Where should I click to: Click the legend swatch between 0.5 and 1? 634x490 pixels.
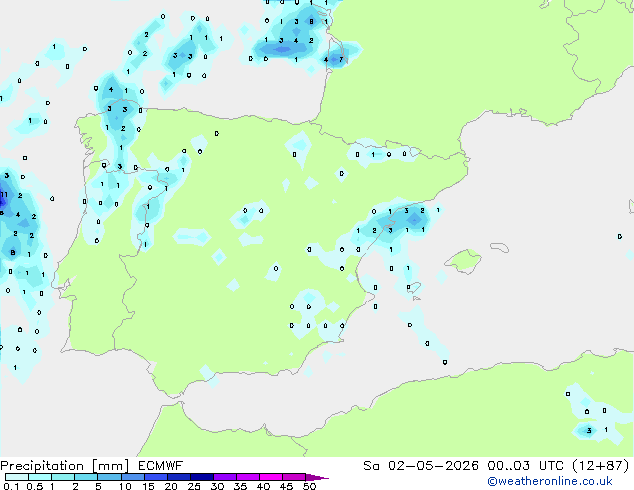coord(40,477)
